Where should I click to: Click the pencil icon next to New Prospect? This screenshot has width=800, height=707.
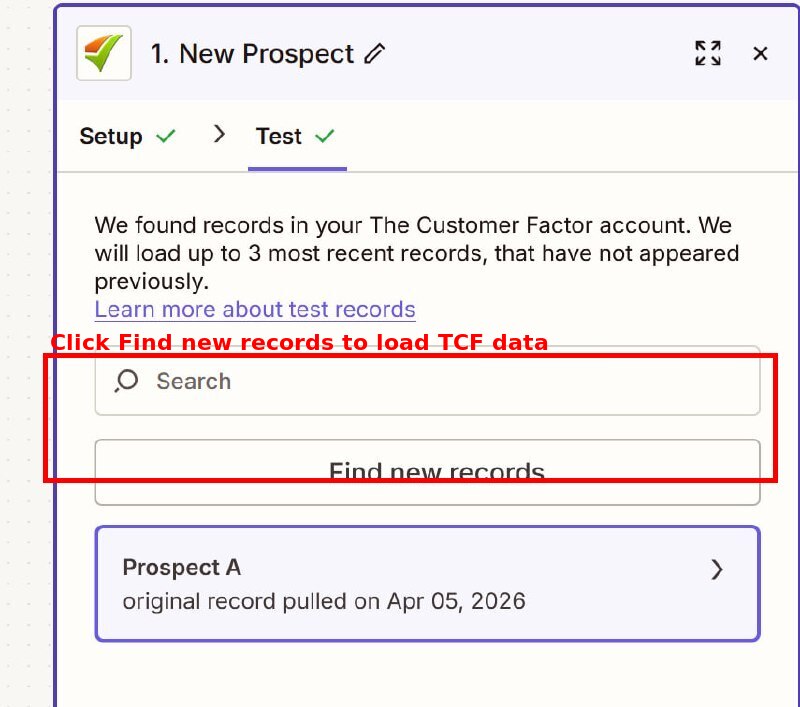coord(374,54)
